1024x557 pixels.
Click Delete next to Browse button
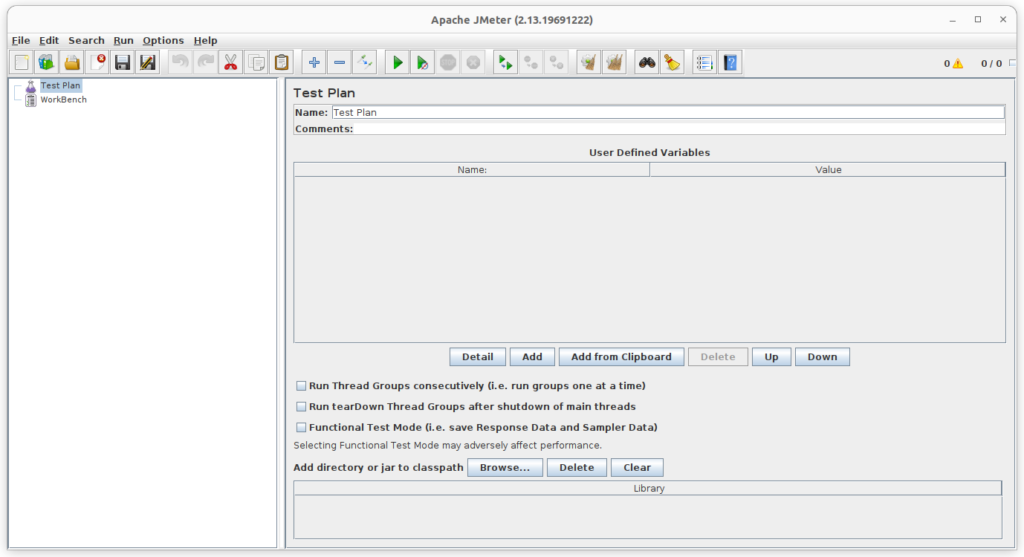coord(577,468)
